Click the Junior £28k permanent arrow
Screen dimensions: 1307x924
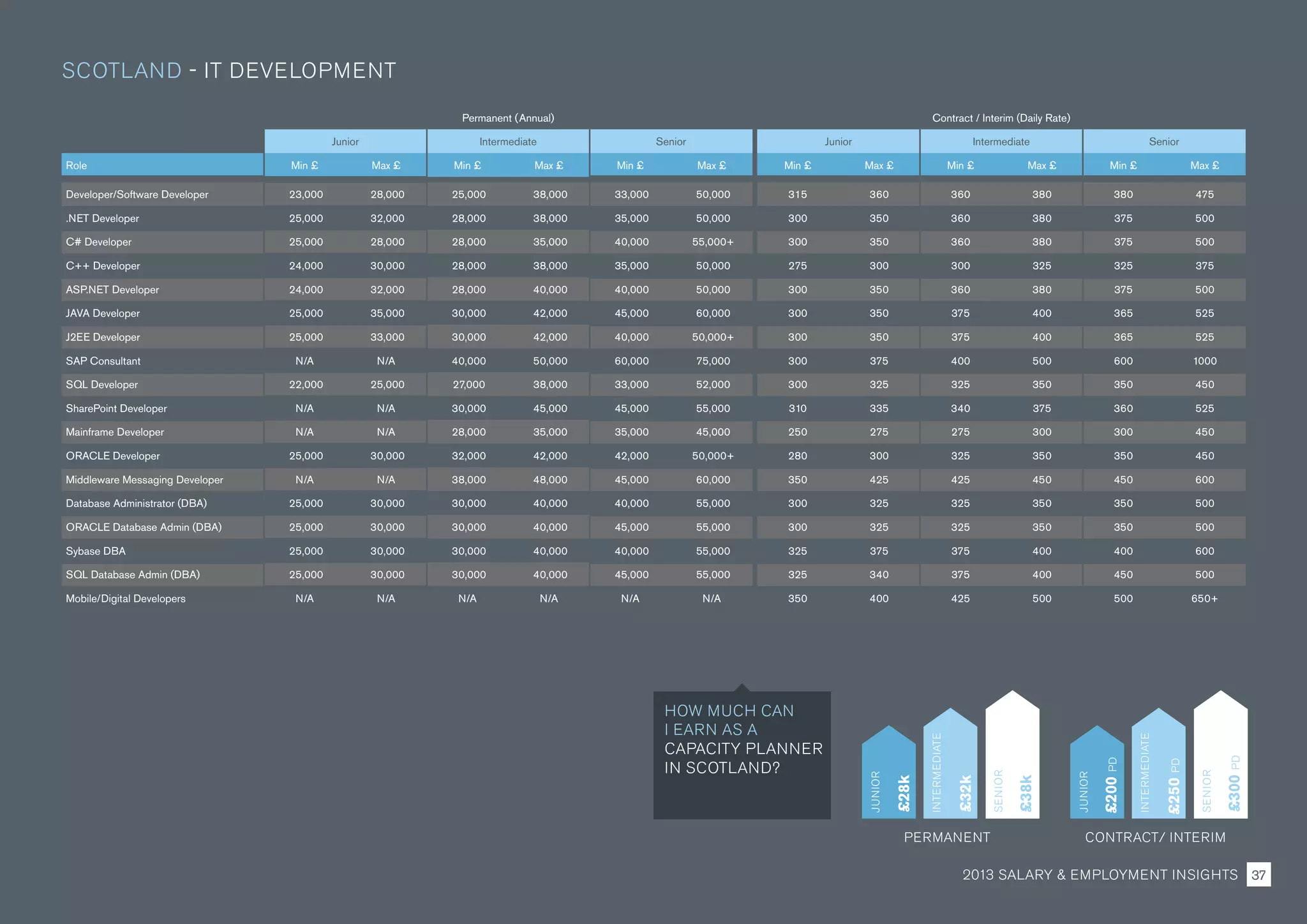[888, 775]
